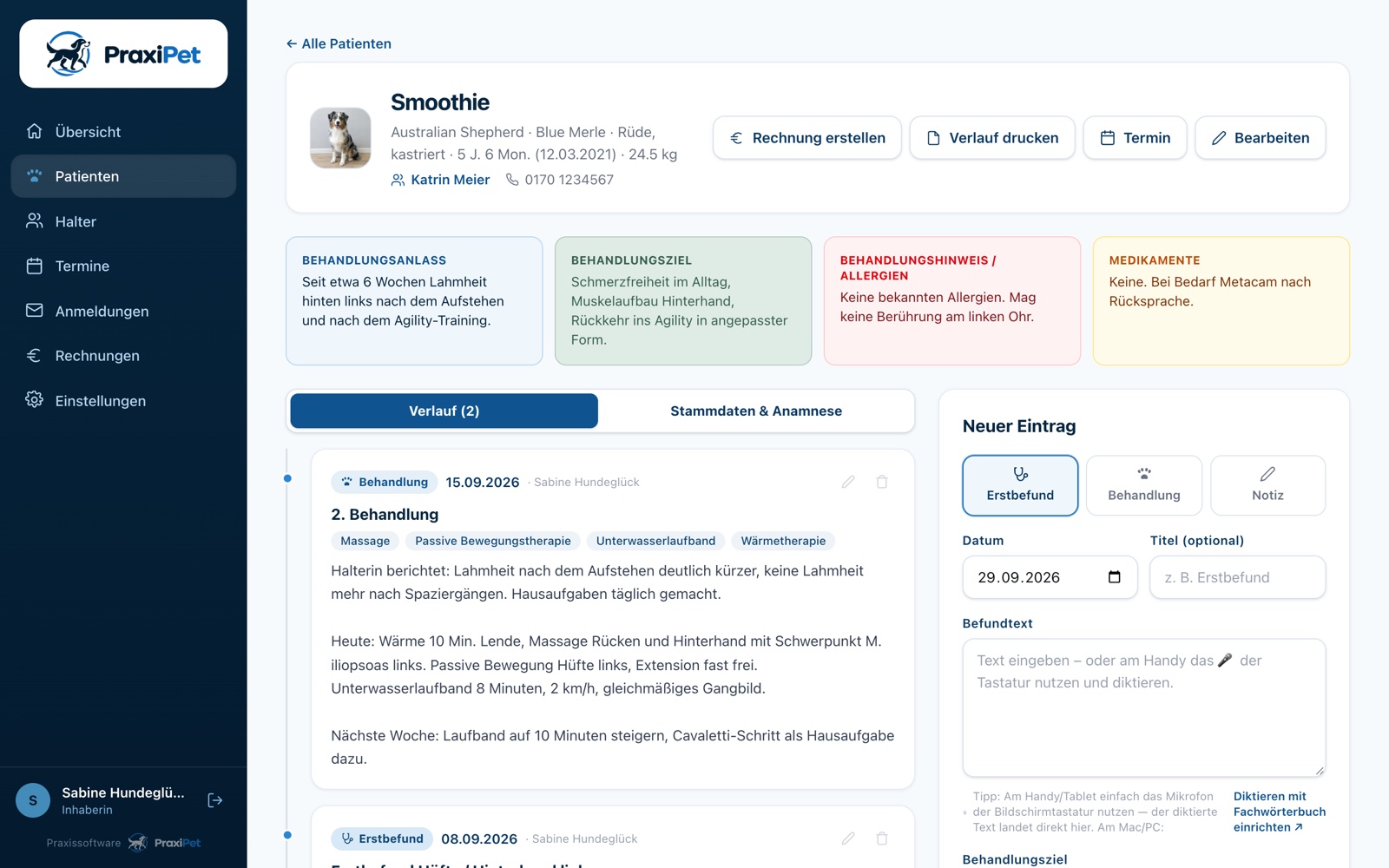This screenshot has height=868, width=1389.
Task: Open Einstellungen in the sidebar
Action: (x=123, y=400)
